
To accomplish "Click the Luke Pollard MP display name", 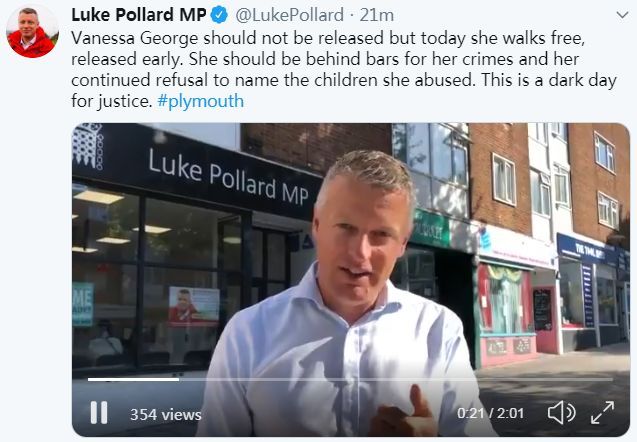I will (x=139, y=15).
